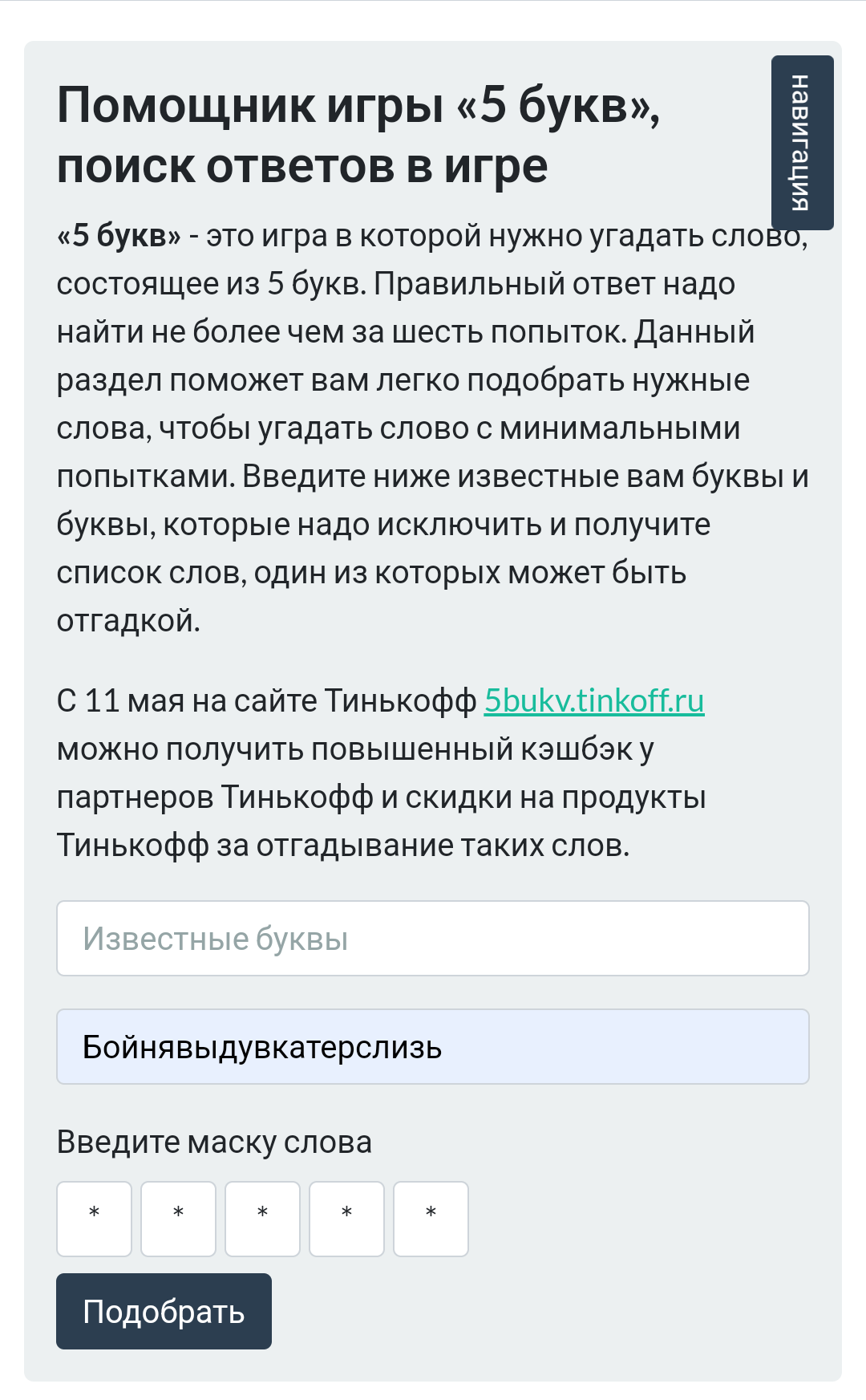The width and height of the screenshot is (866, 1400).
Task: Click the «Подобрать» button
Action: (x=164, y=1311)
